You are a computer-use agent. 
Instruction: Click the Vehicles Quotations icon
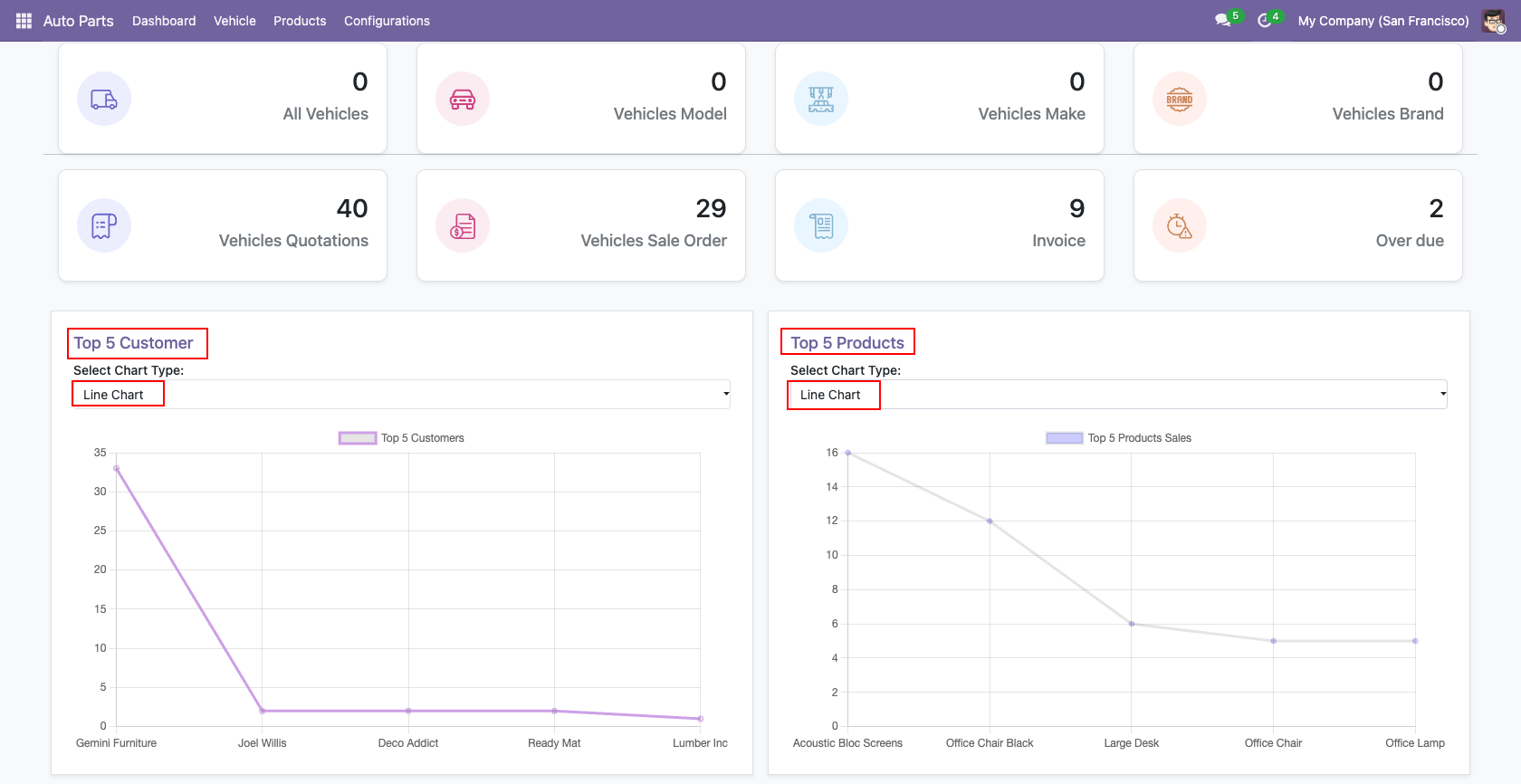[x=104, y=225]
